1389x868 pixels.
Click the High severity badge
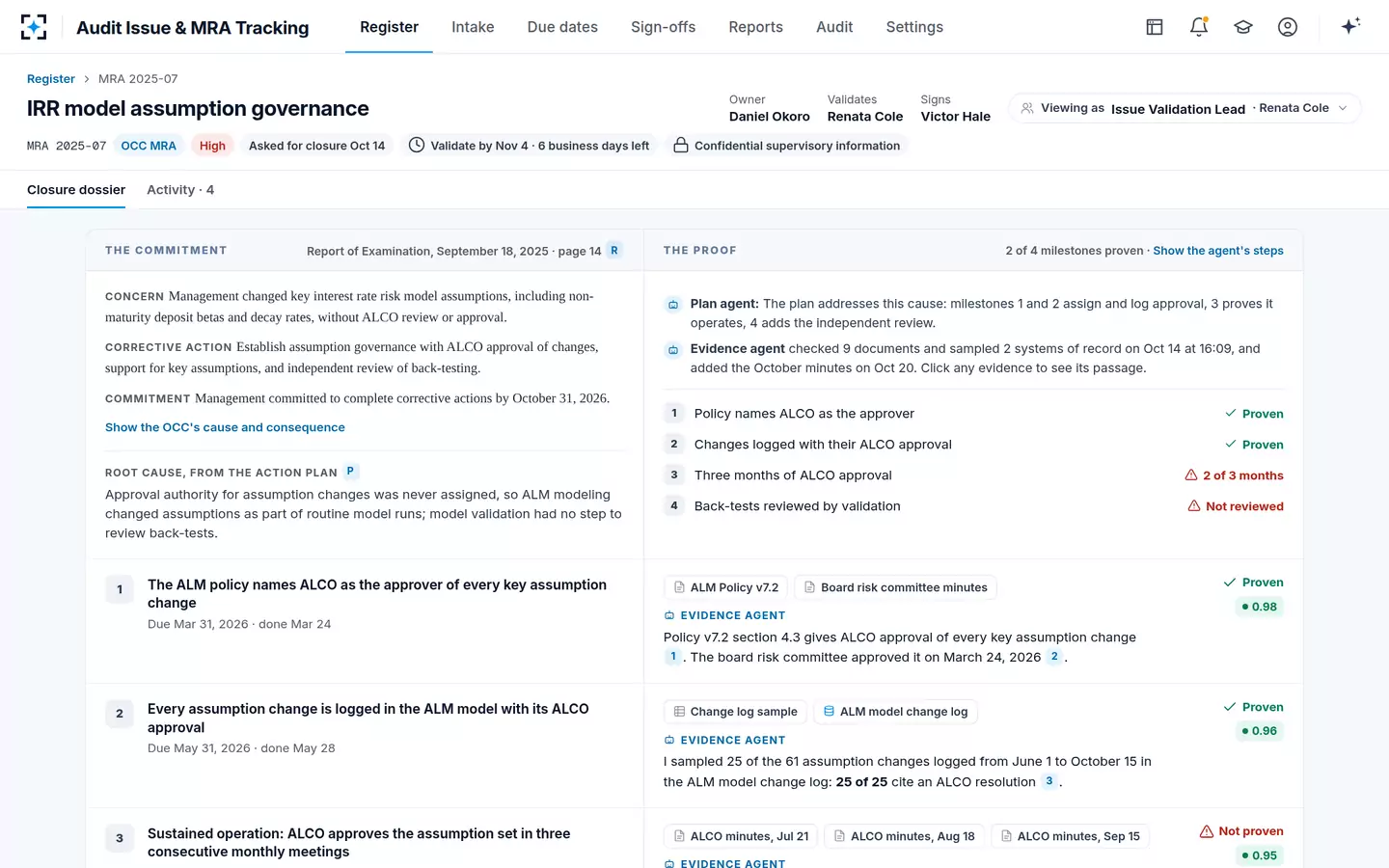point(212,146)
